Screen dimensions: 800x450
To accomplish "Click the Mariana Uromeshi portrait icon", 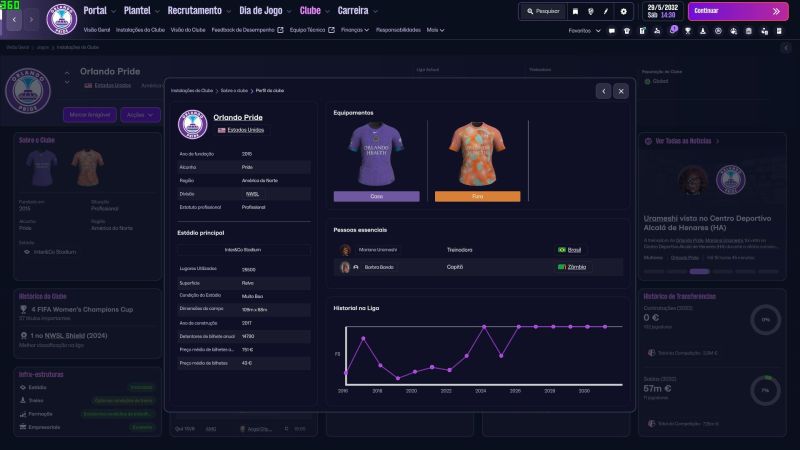I will click(345, 250).
